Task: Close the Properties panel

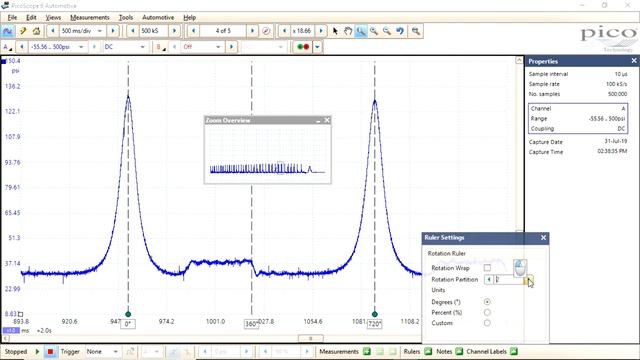Action: [x=634, y=61]
